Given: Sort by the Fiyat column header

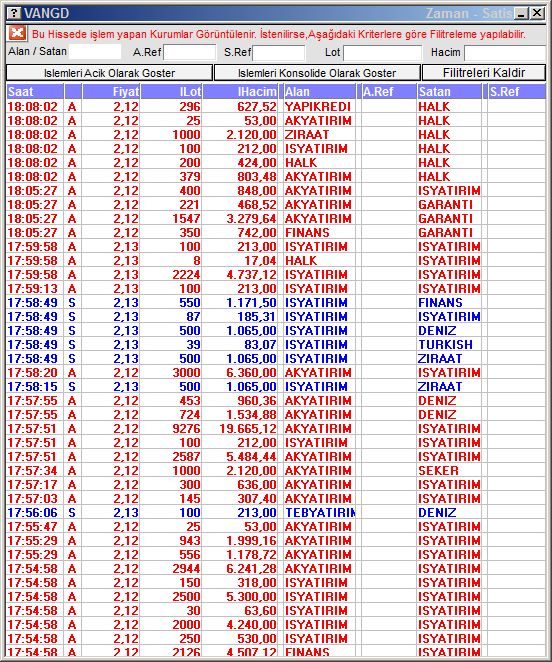Looking at the screenshot, I should [111, 92].
